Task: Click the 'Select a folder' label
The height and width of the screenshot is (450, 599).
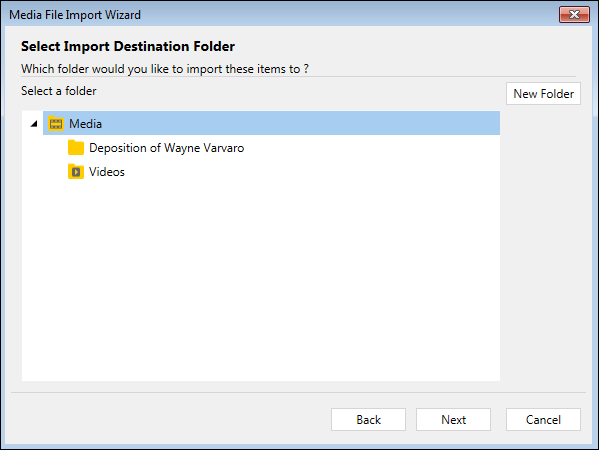Action: pyautogui.click(x=58, y=91)
